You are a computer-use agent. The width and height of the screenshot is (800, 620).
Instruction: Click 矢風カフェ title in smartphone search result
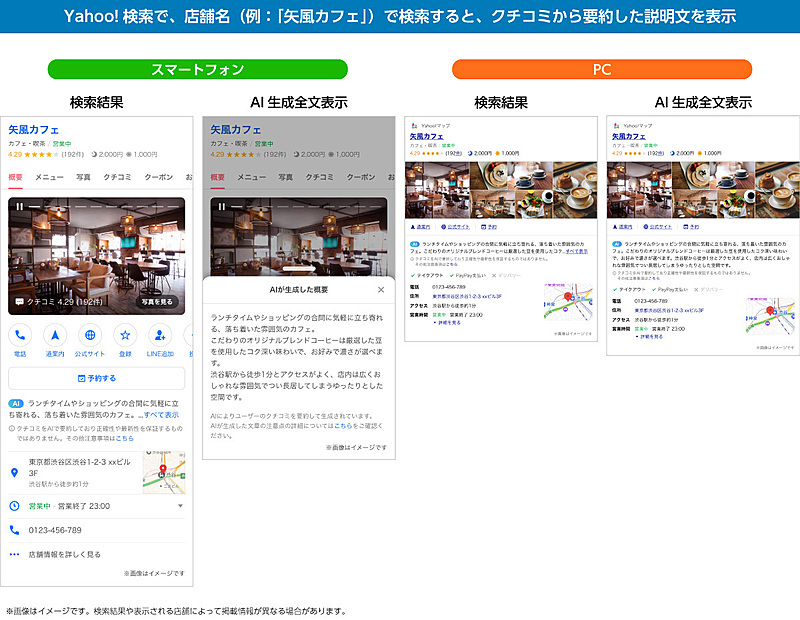click(33, 130)
